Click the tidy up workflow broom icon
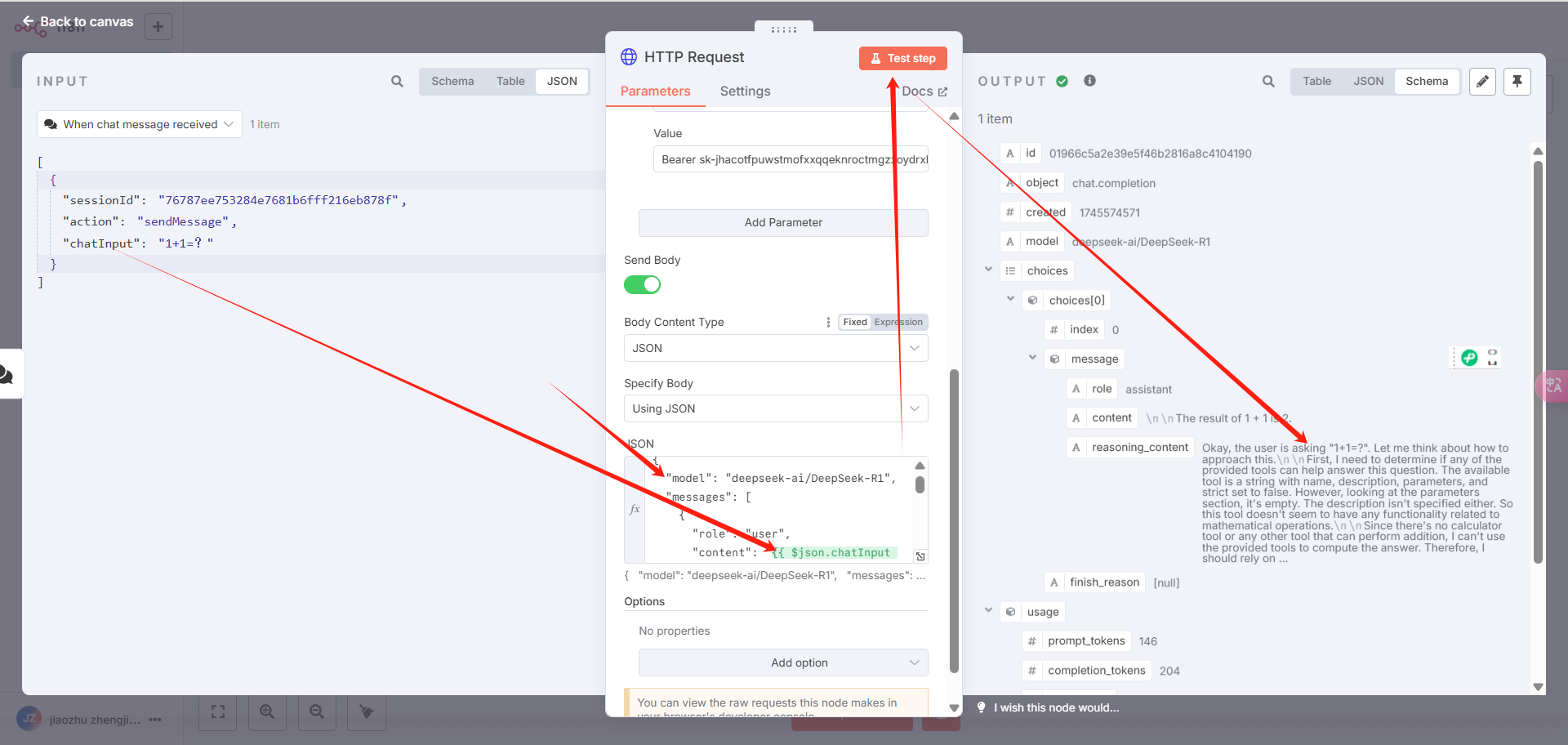The height and width of the screenshot is (745, 1568). (367, 712)
